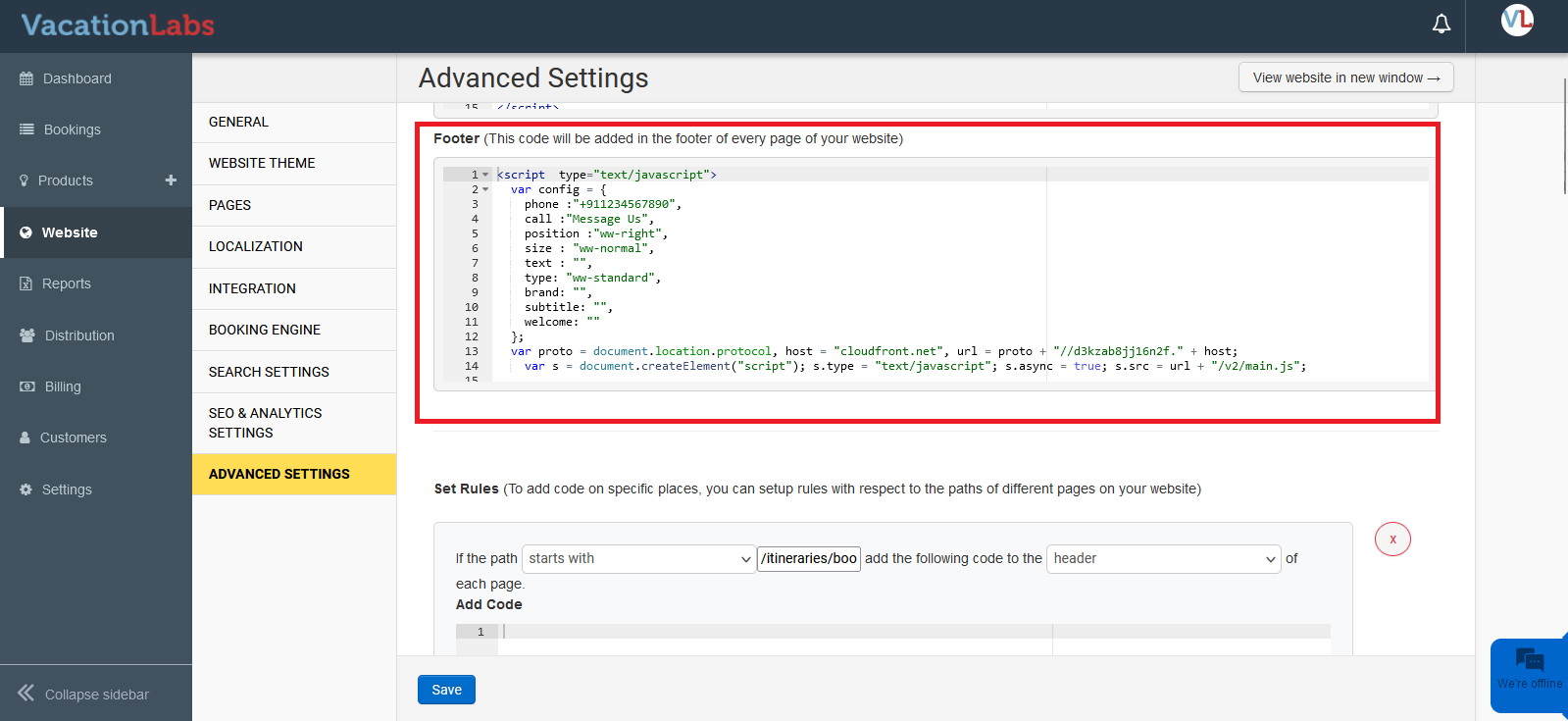
Task: Click the Distribution users icon in sidebar
Action: tap(27, 335)
